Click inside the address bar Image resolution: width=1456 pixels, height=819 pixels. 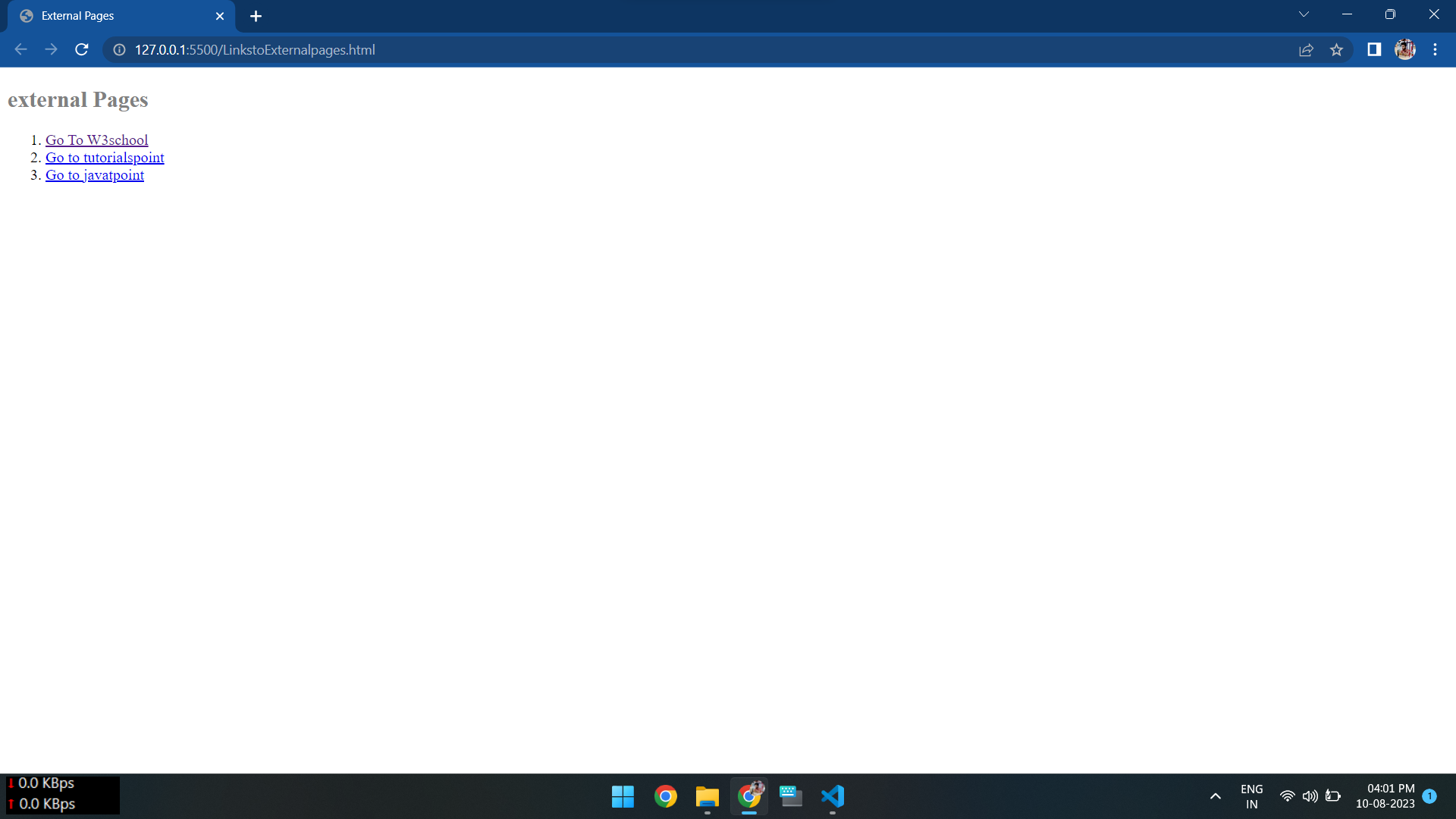click(531, 50)
